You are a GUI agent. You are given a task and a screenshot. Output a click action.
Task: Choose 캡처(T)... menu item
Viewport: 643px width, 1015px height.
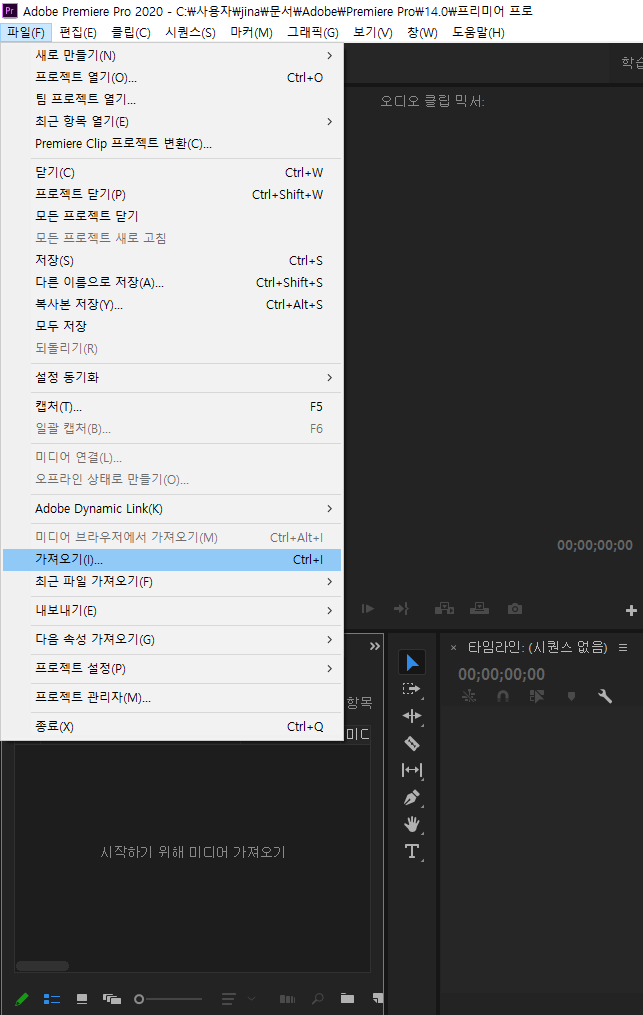click(172, 407)
